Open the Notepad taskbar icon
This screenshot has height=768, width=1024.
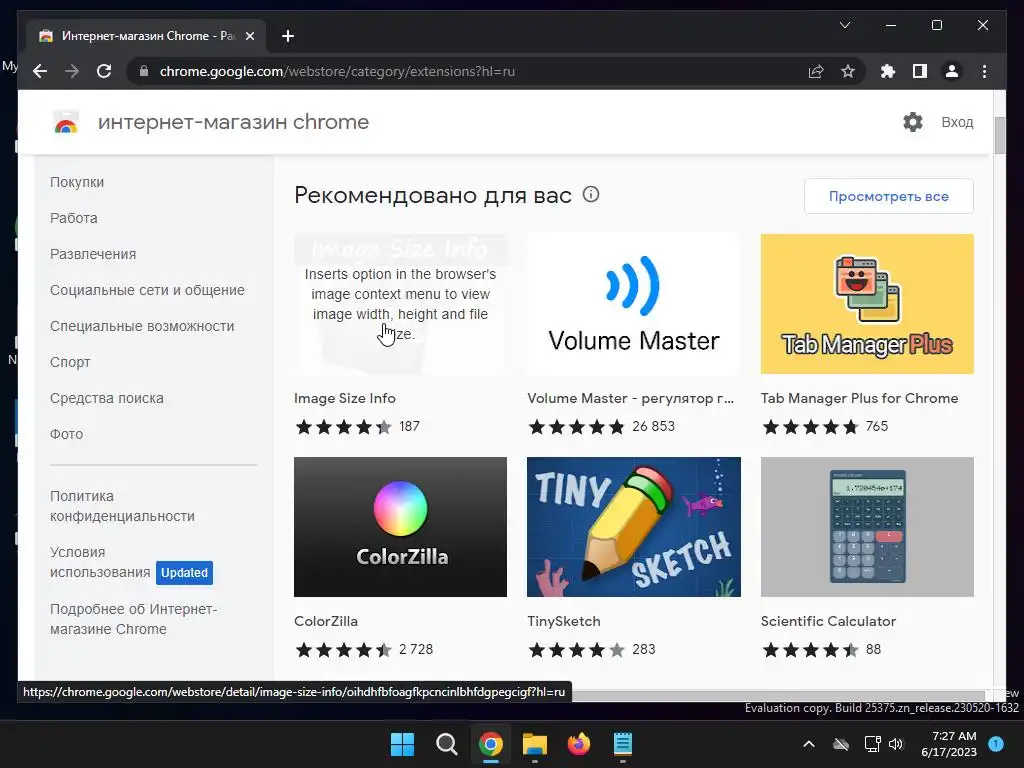pyautogui.click(x=623, y=744)
